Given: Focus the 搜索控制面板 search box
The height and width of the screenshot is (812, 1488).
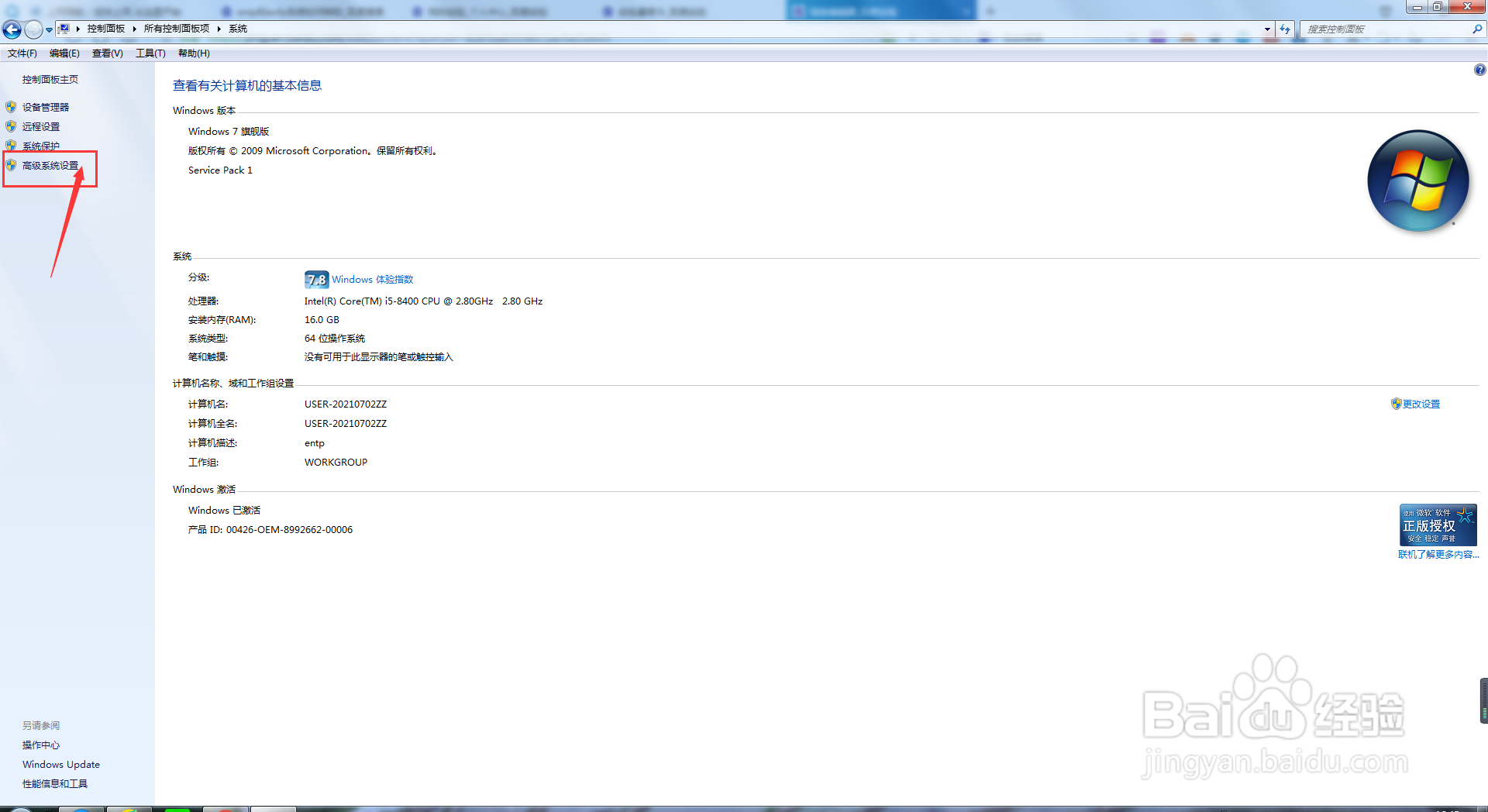Looking at the screenshot, I should click(x=1384, y=29).
